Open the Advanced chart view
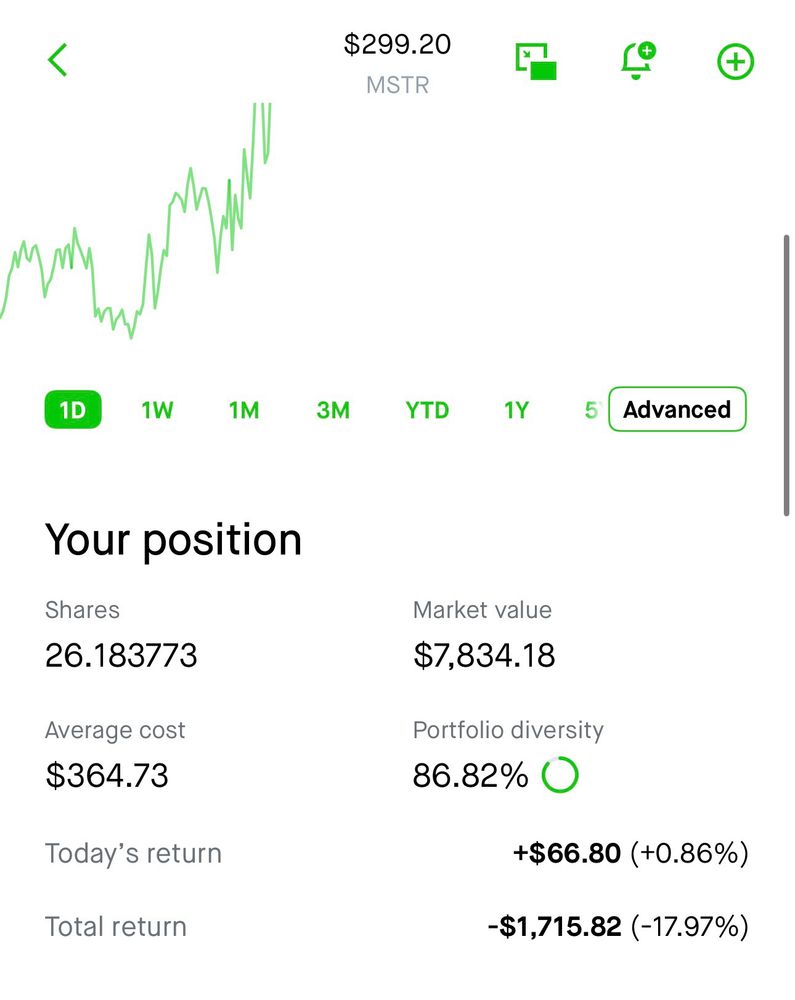Screen dimensions: 795x1000 [677, 409]
